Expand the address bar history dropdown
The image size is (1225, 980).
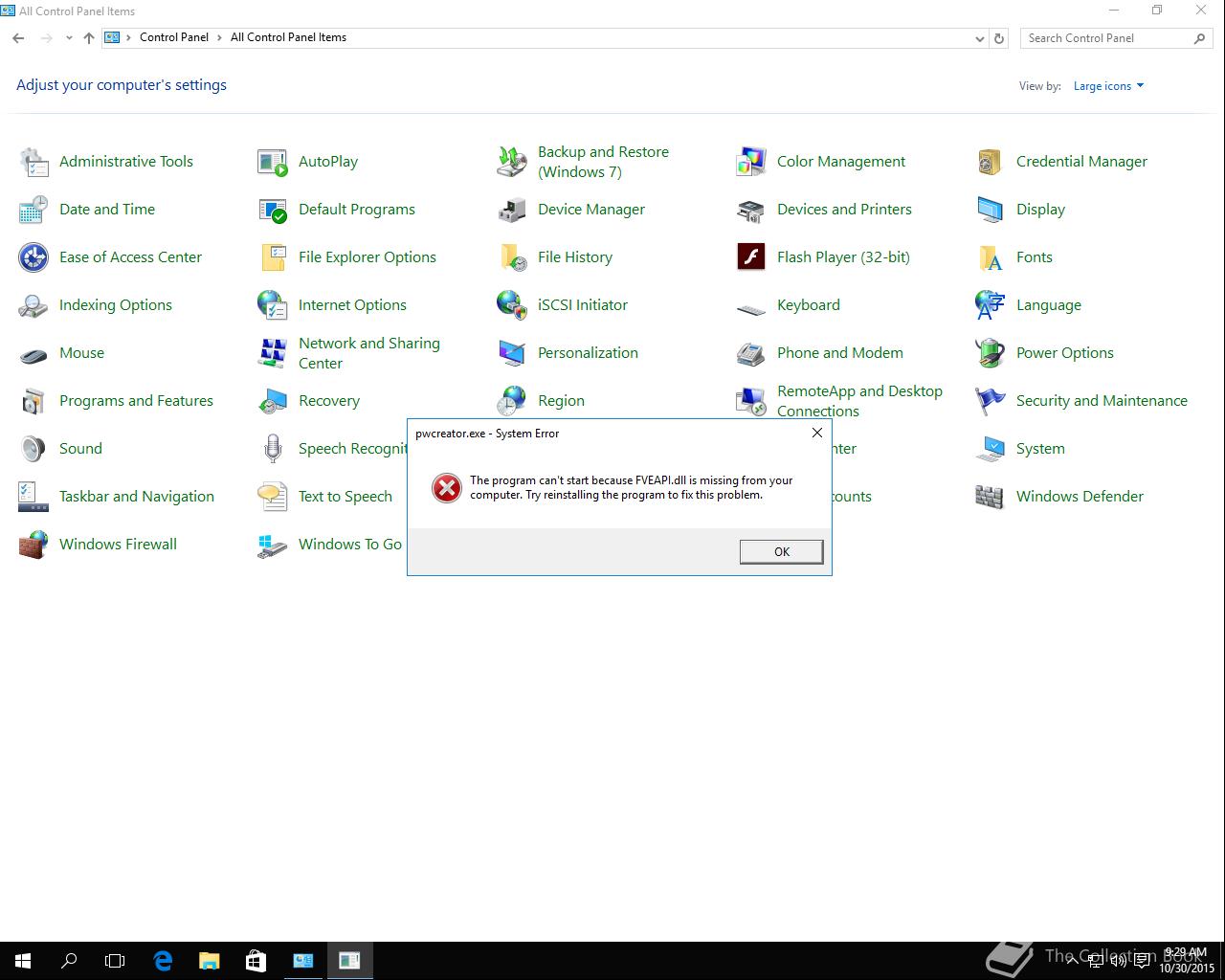[x=979, y=38]
